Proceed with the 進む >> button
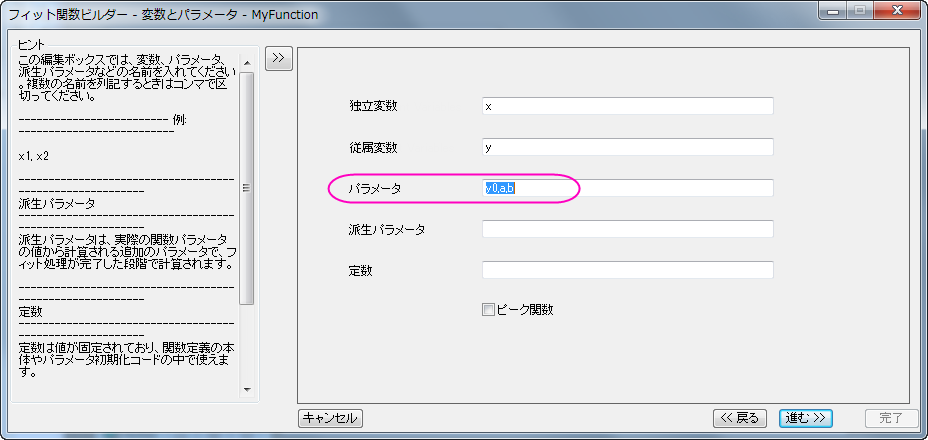The height and width of the screenshot is (440, 928). 806,418
